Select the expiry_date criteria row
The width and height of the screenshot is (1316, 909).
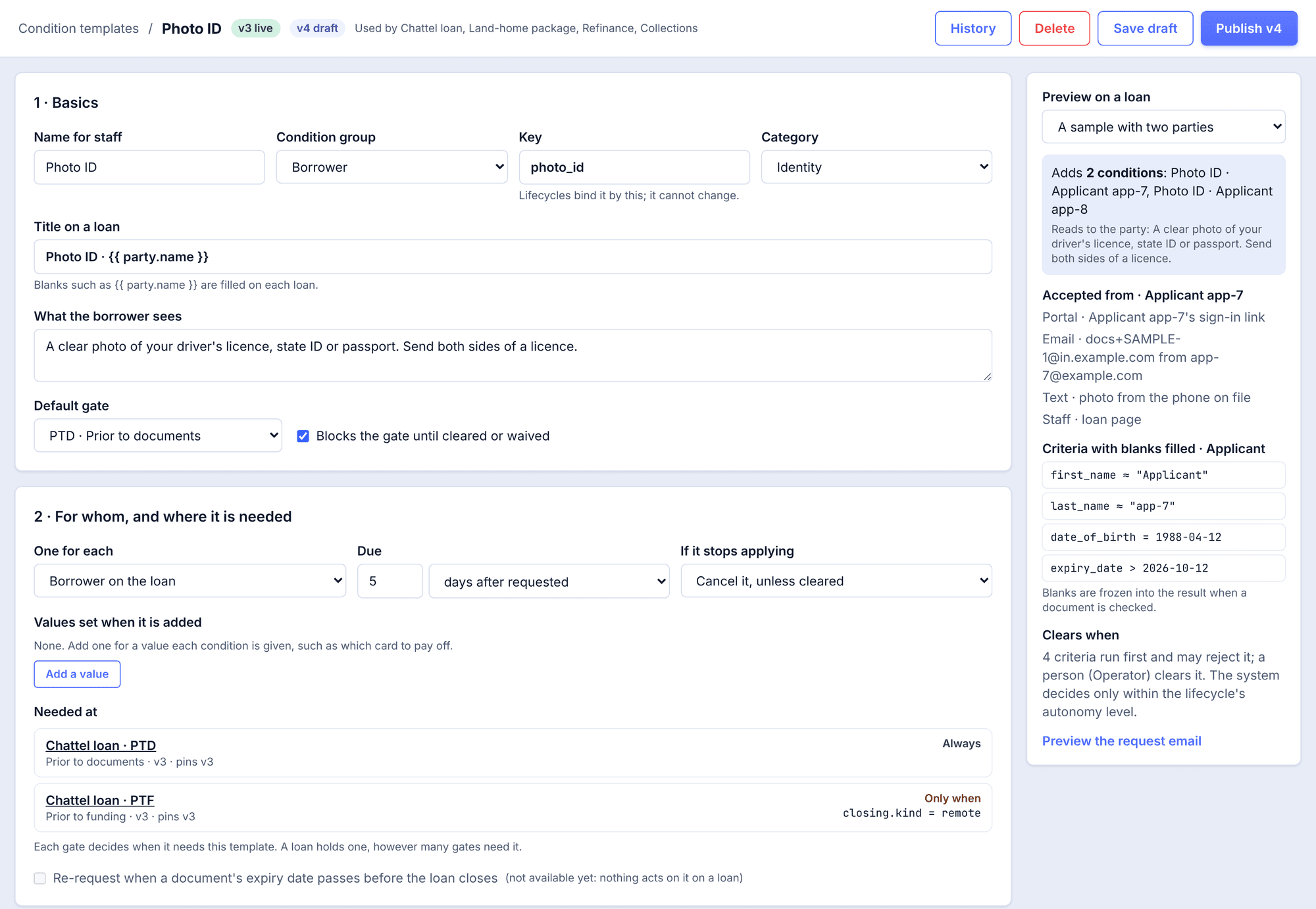point(1163,568)
